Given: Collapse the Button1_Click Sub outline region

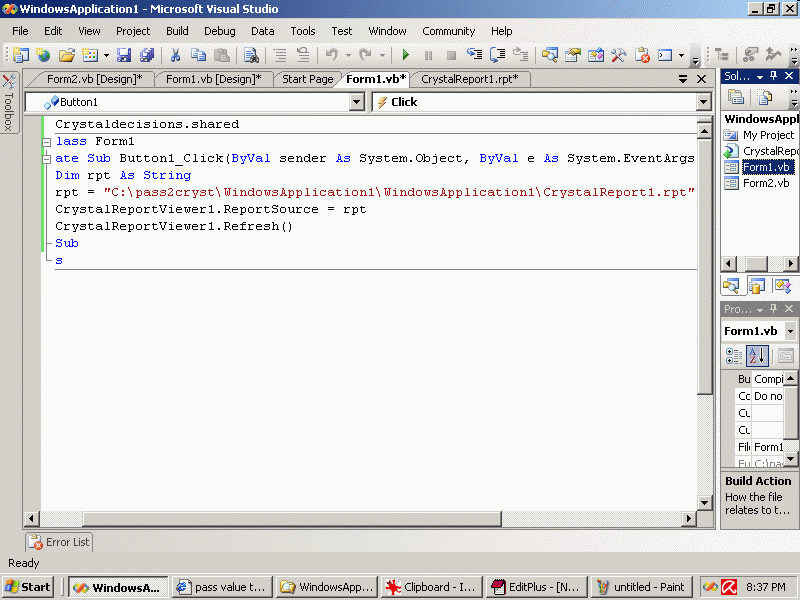Looking at the screenshot, I should (x=46, y=159).
